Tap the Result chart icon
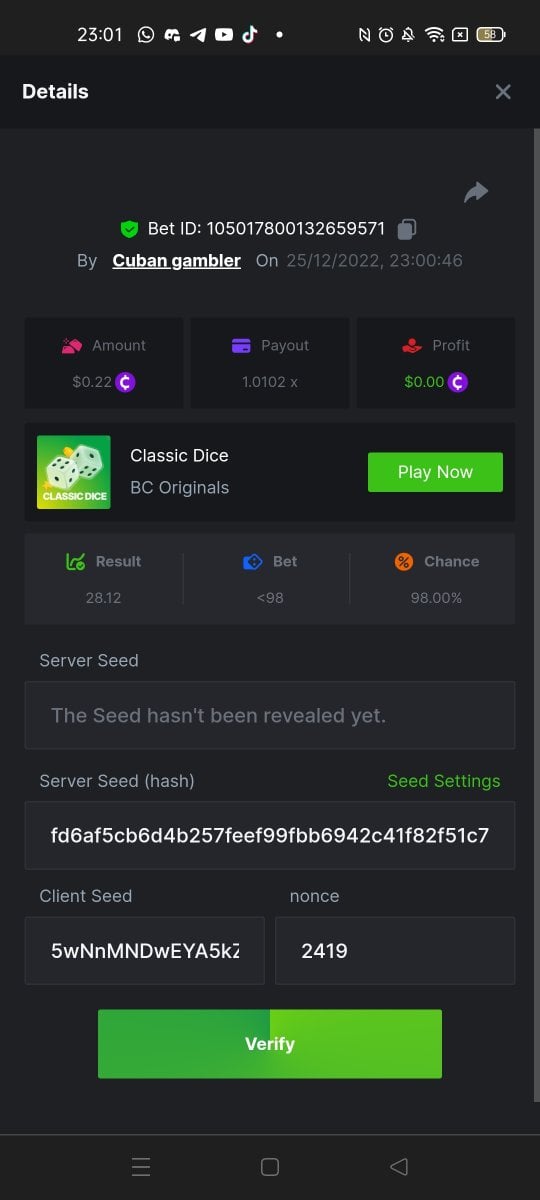This screenshot has height=1200, width=540. click(x=75, y=562)
